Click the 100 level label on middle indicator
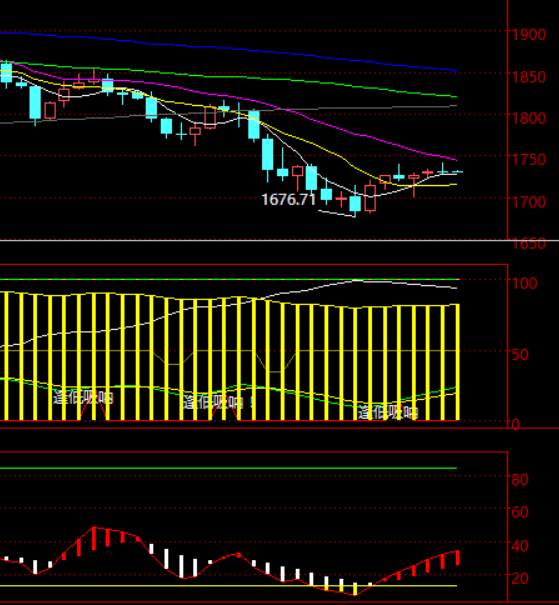The width and height of the screenshot is (559, 605). click(525, 283)
